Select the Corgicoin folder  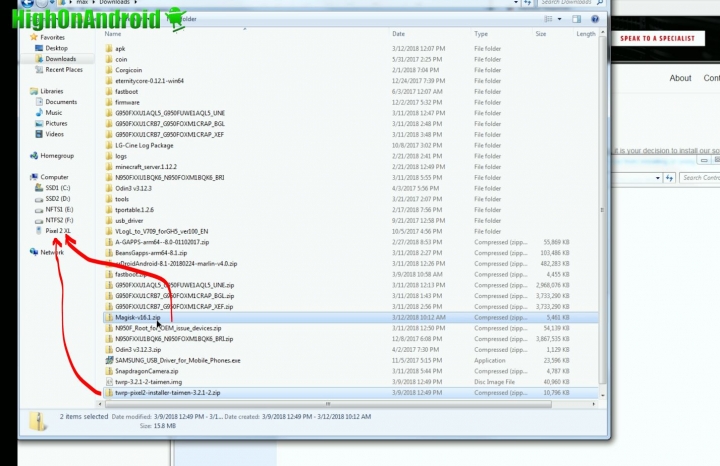click(129, 70)
